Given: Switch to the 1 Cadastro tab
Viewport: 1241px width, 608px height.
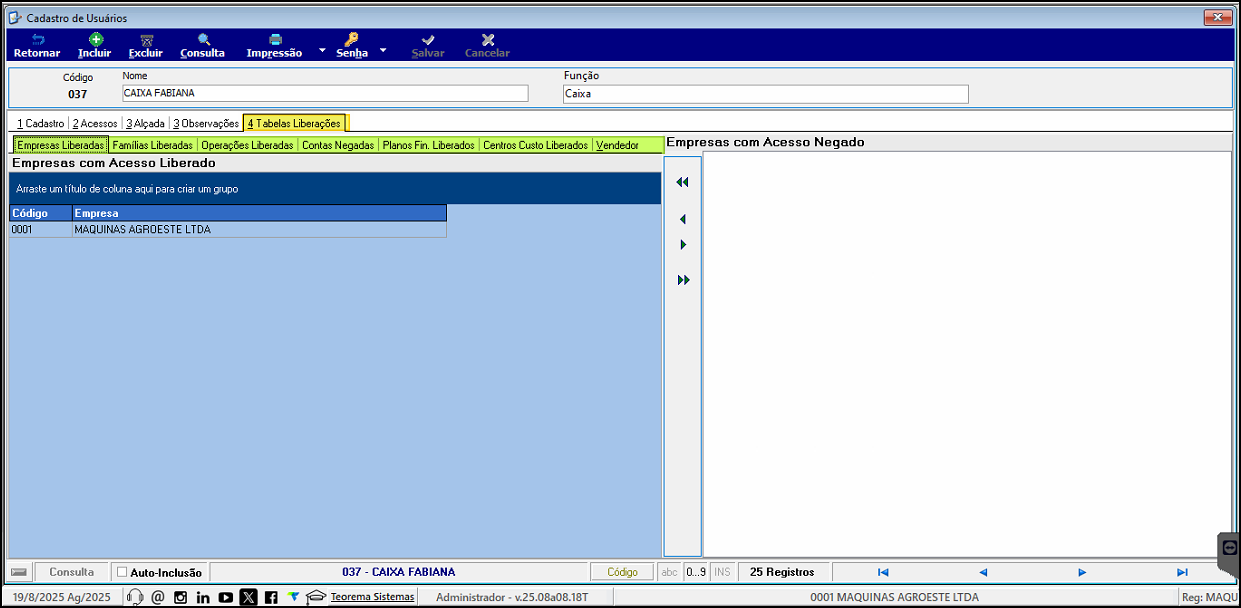Looking at the screenshot, I should pyautogui.click(x=40, y=123).
